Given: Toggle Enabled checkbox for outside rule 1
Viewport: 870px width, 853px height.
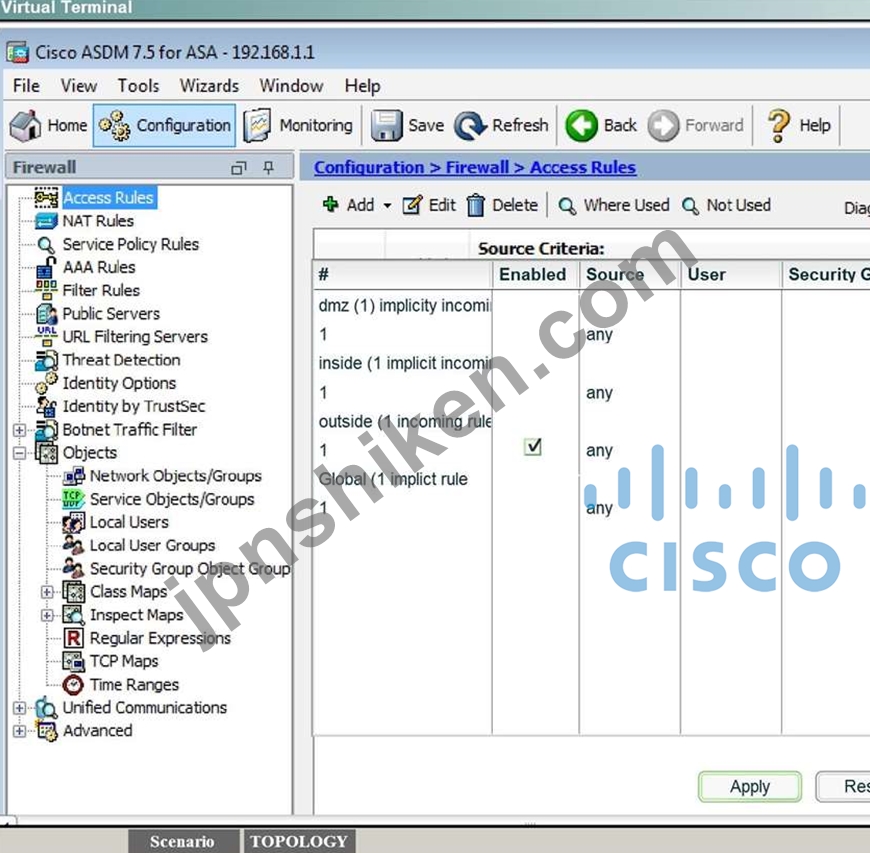Looking at the screenshot, I should (533, 447).
